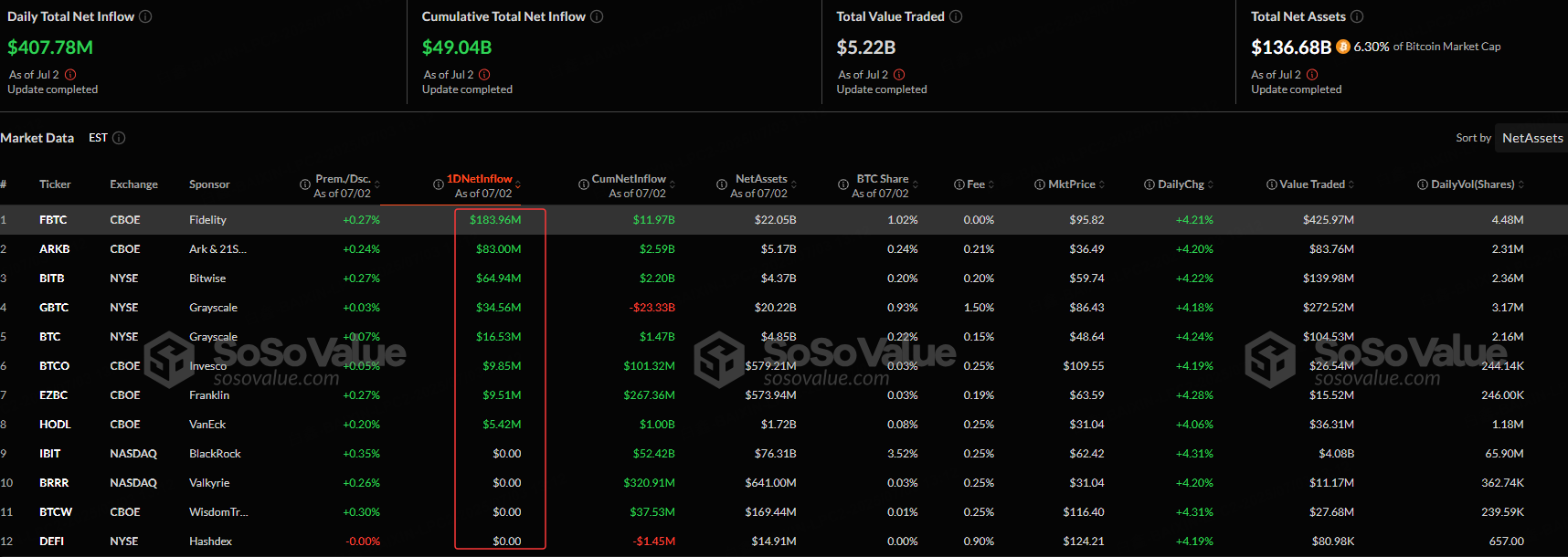1568x557 pixels.
Task: Click red alert icon under $407.78M date
Action: click(x=70, y=75)
